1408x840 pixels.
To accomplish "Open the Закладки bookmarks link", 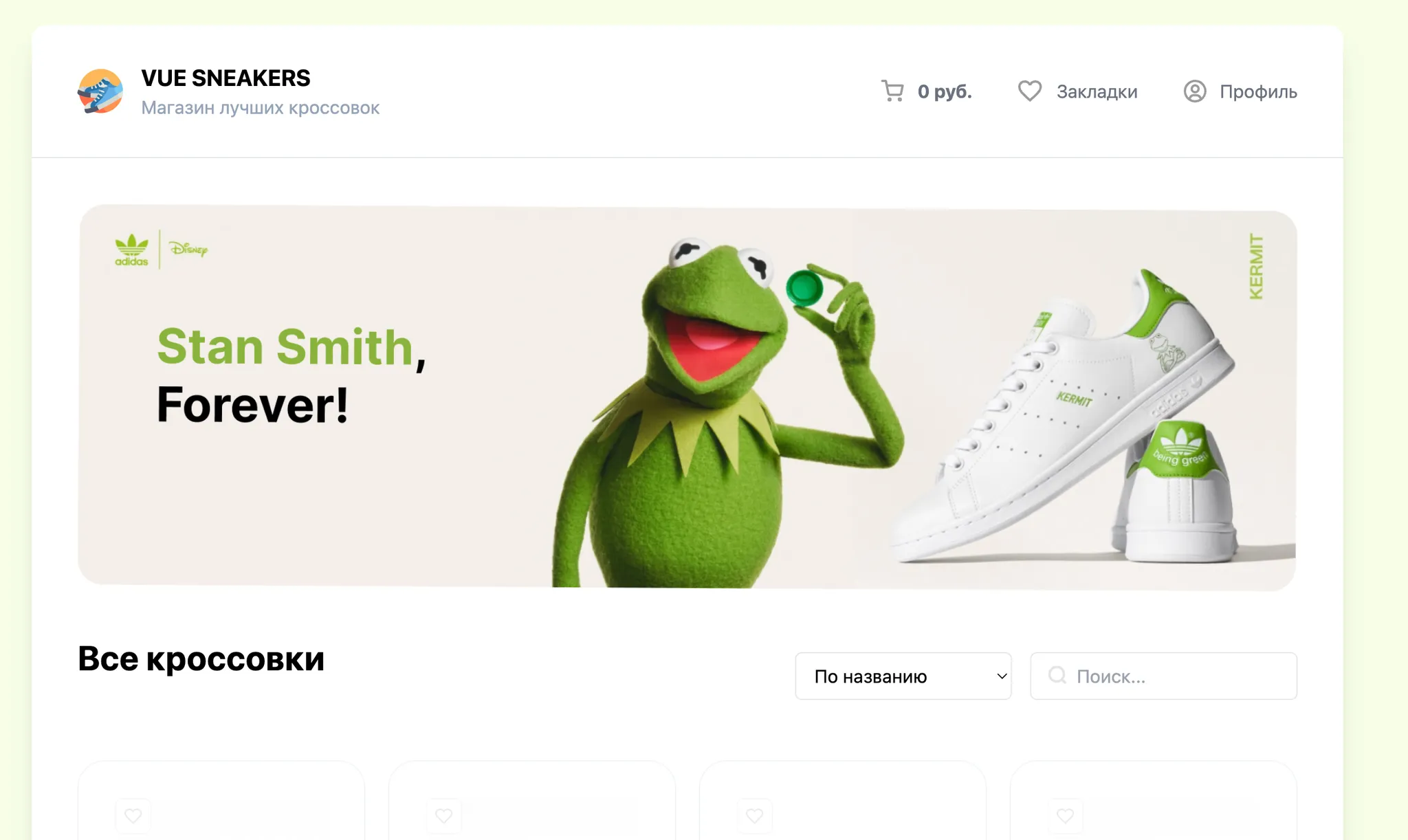I will [x=1097, y=92].
